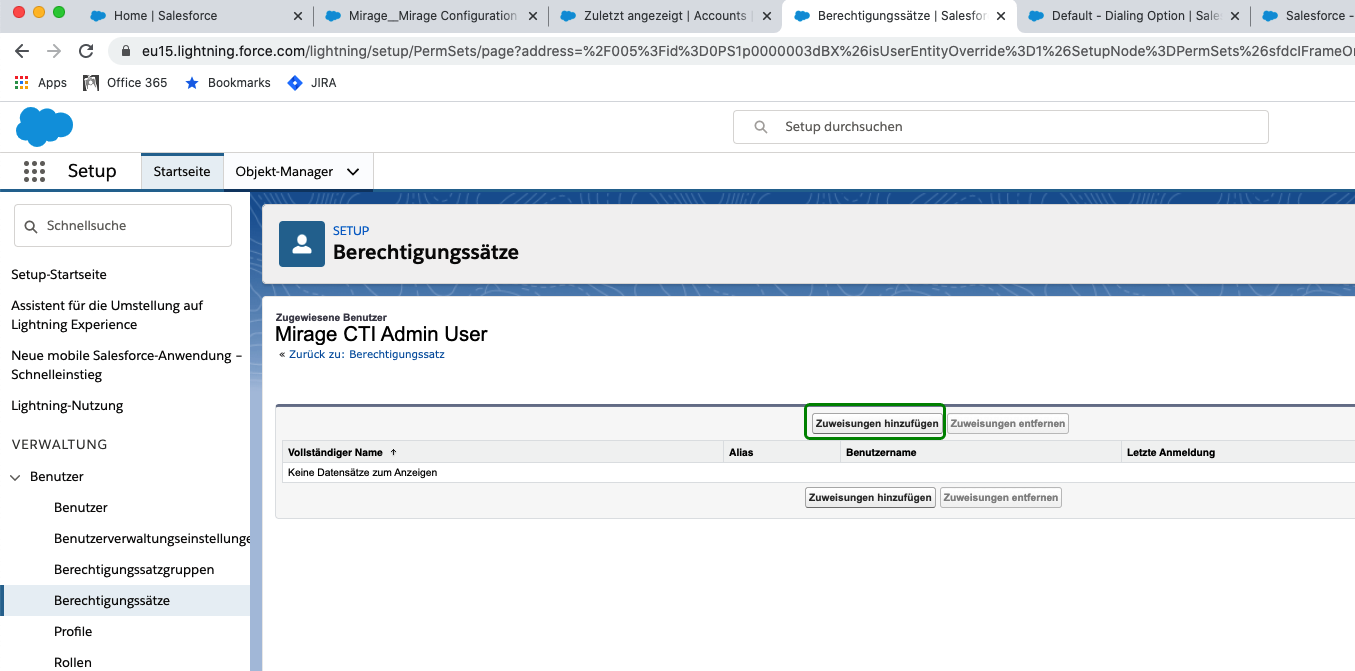This screenshot has width=1355, height=671.
Task: Open the Bookmarks star folder
Action: click(x=228, y=83)
